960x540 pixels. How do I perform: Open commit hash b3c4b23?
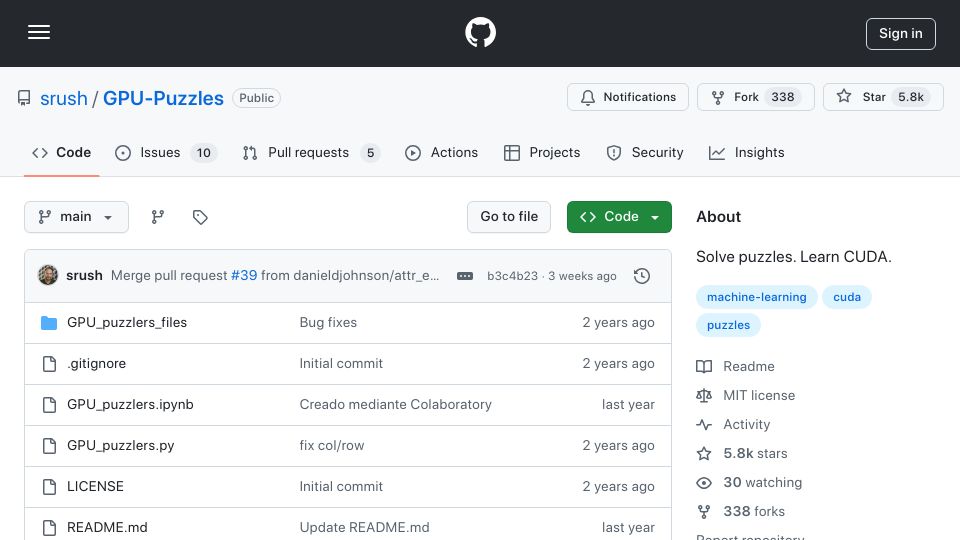pyautogui.click(x=512, y=276)
